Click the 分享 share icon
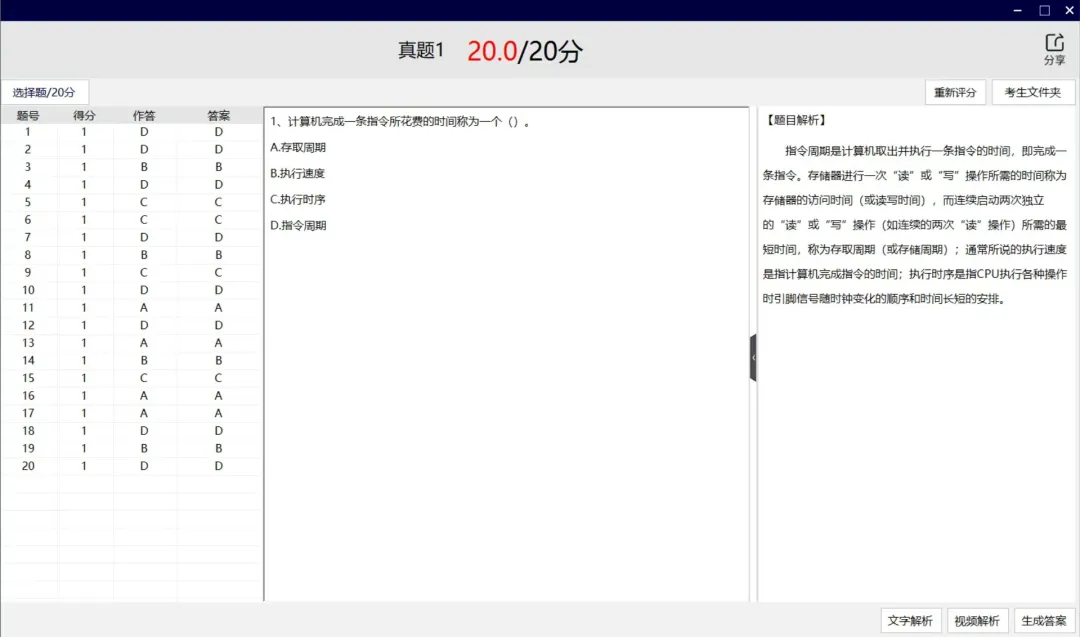 coord(1054,48)
